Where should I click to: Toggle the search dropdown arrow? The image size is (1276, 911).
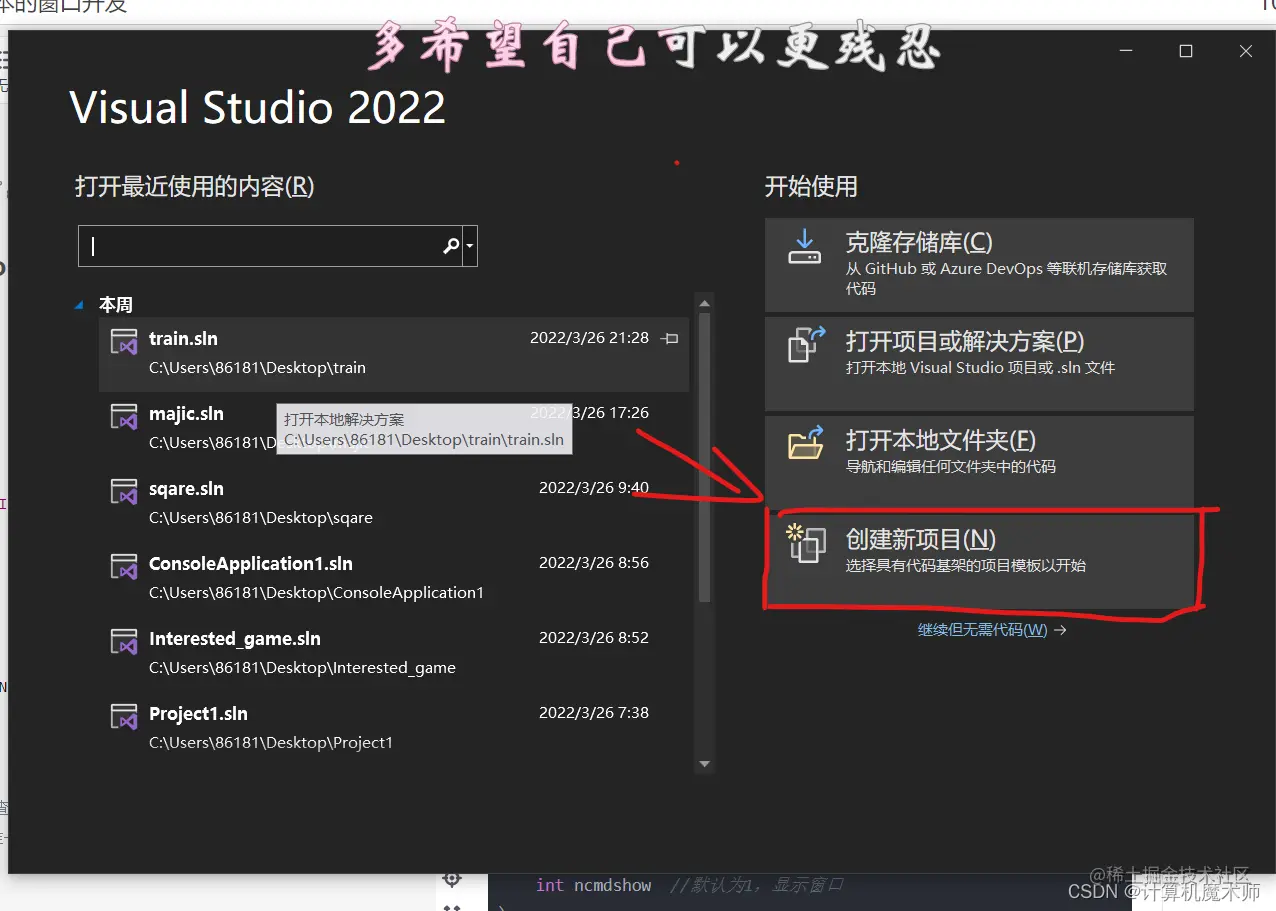(x=468, y=245)
